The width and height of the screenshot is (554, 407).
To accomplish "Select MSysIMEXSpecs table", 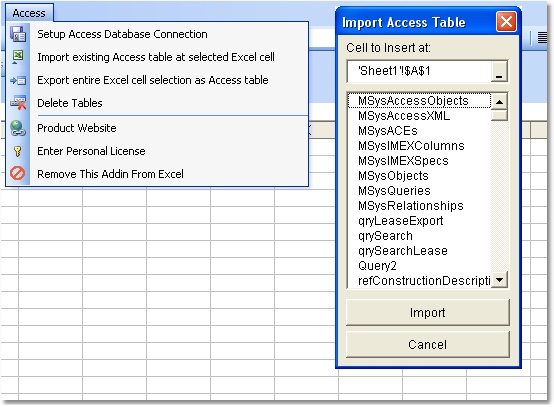I will click(419, 161).
